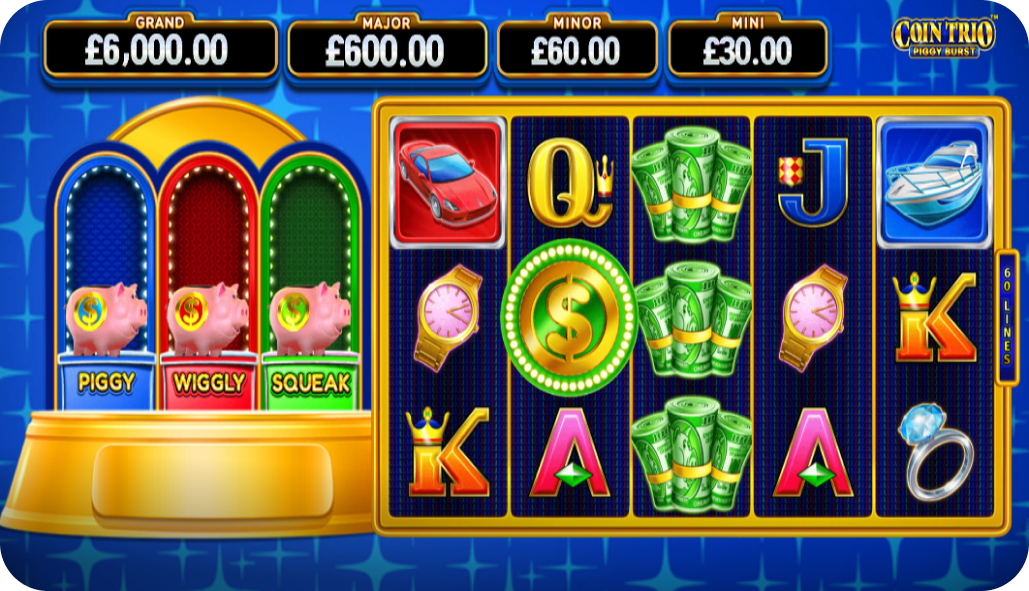Click the crowned K on fifth reel
Image resolution: width=1029 pixels, height=591 pixels.
(934, 317)
